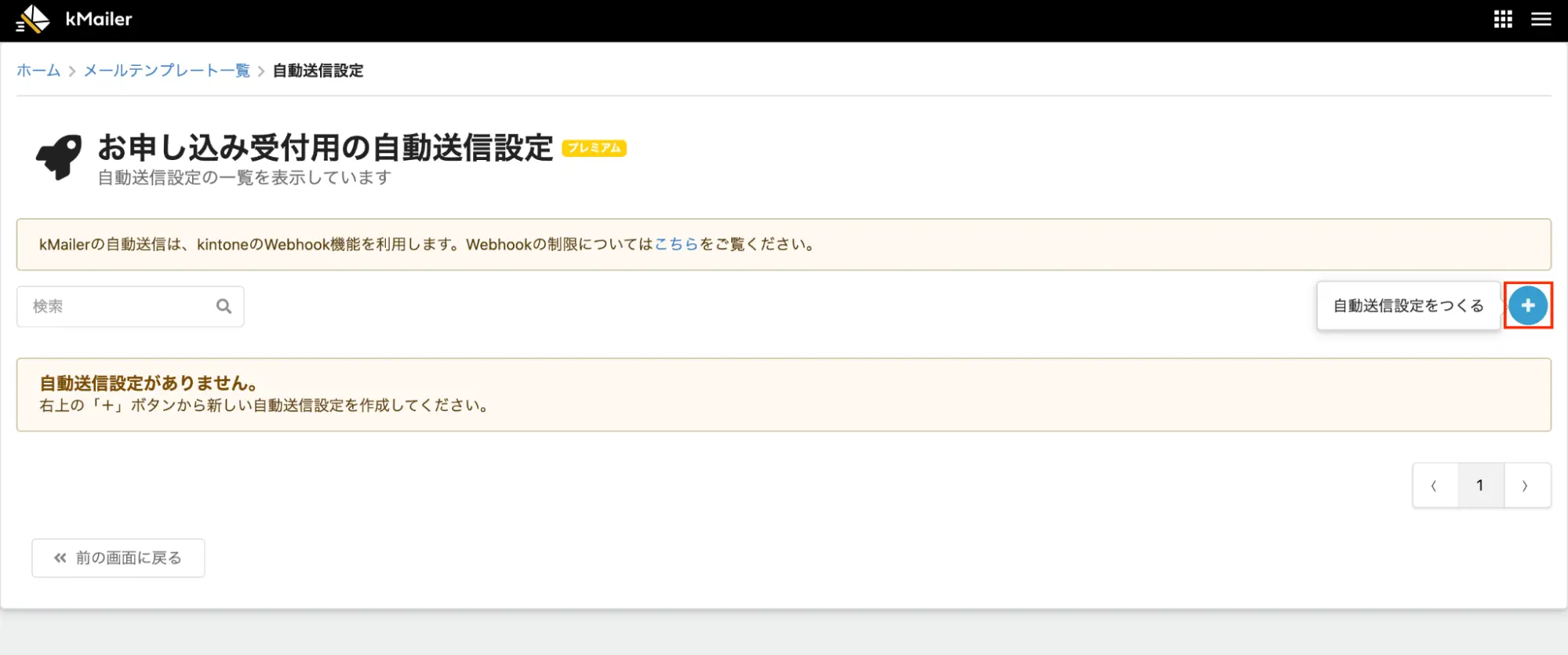This screenshot has height=655, width=1568.
Task: Click the yellow プレミアム badge
Action: [x=594, y=148]
